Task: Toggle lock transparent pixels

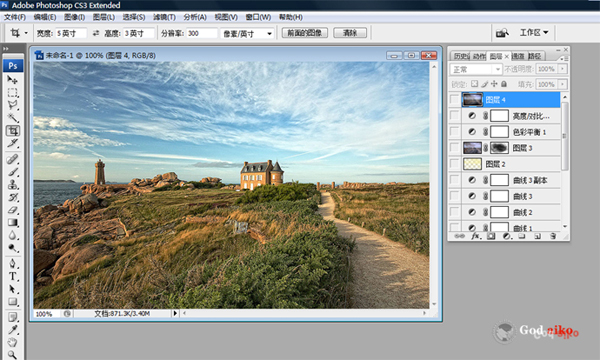Action: pyautogui.click(x=474, y=84)
